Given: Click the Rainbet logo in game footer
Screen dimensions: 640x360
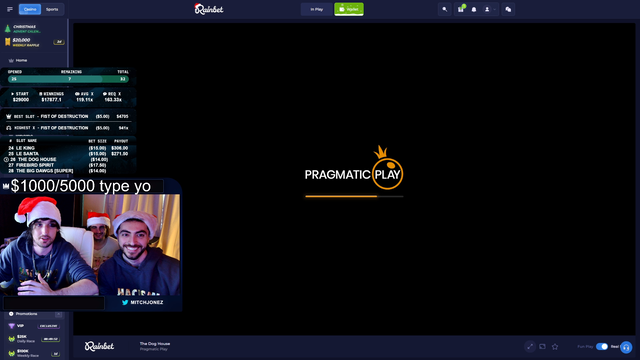Looking at the screenshot, I should [99, 346].
